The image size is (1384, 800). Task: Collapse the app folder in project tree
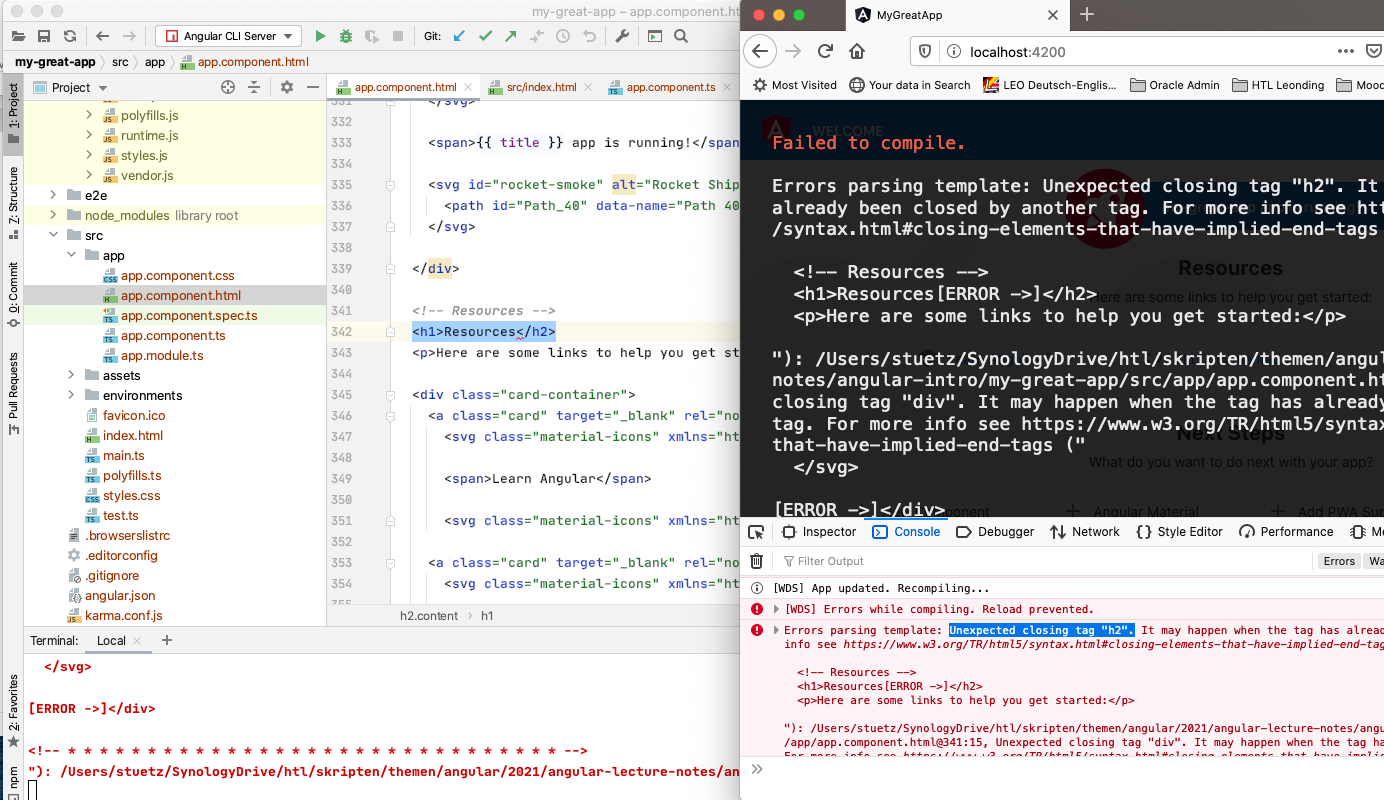coord(71,255)
